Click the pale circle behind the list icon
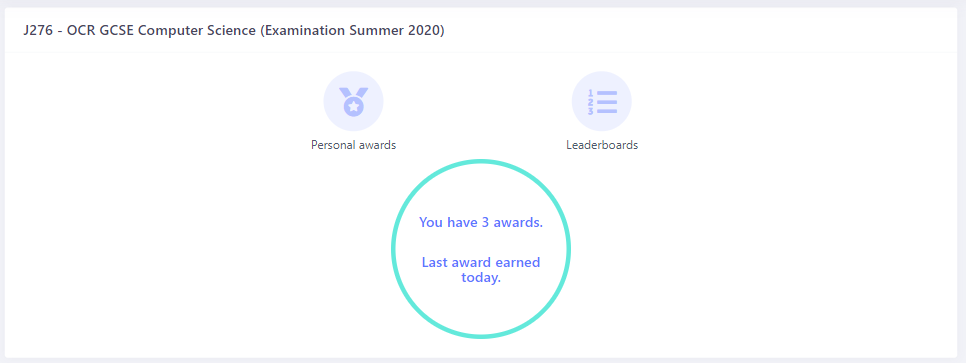The width and height of the screenshot is (966, 363). tap(602, 101)
